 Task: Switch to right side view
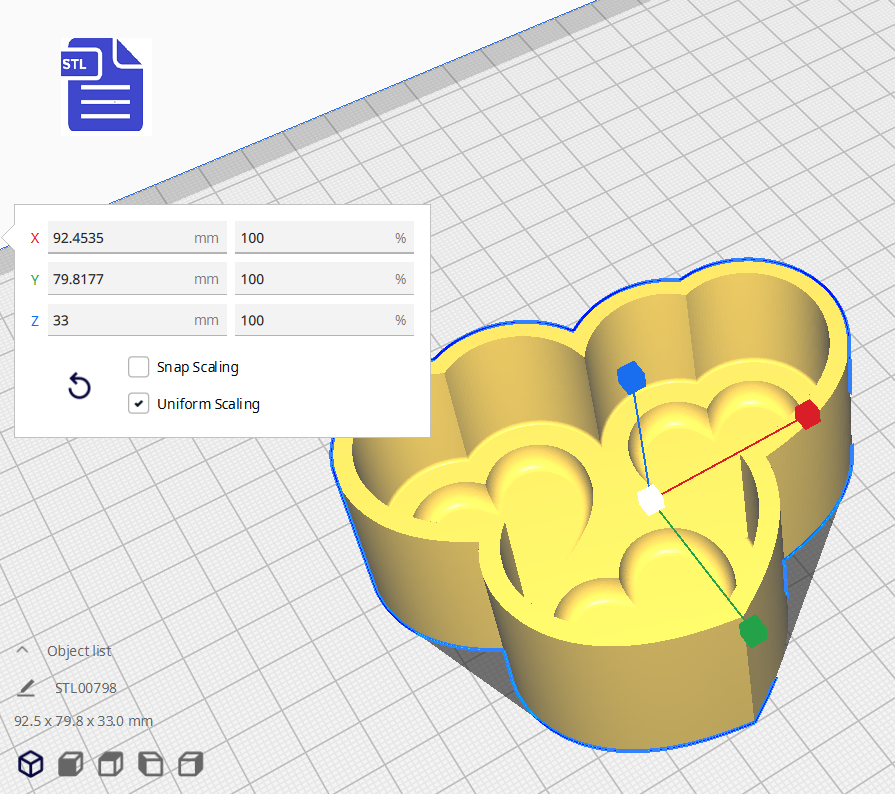click(x=189, y=763)
